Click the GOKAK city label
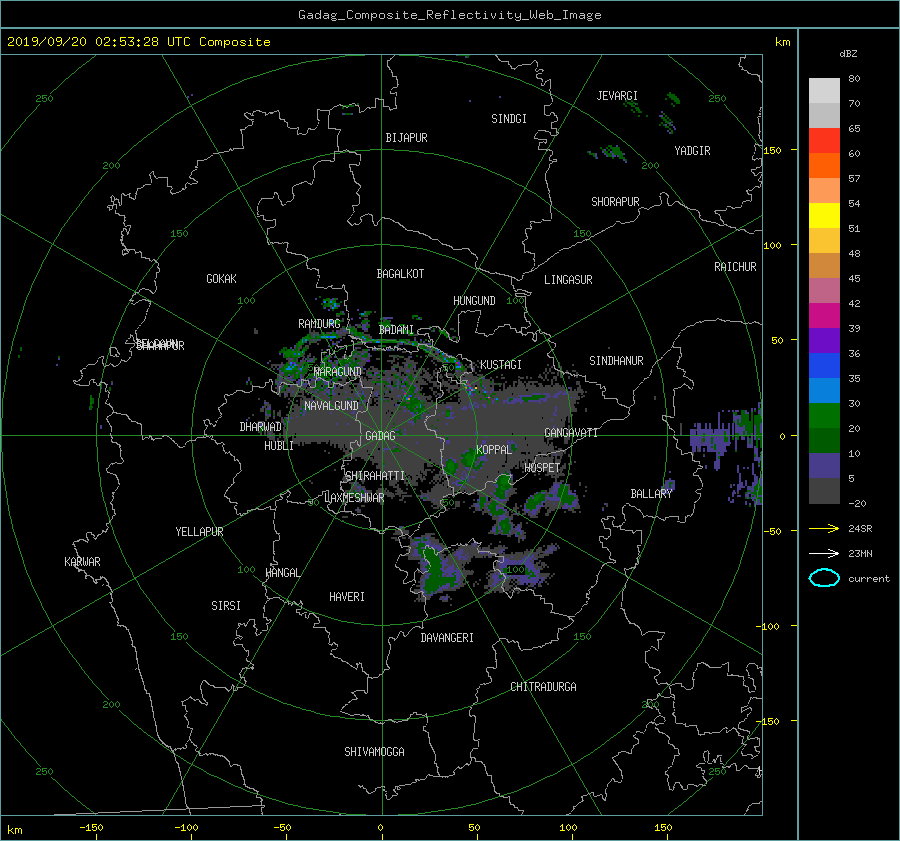 [x=222, y=278]
